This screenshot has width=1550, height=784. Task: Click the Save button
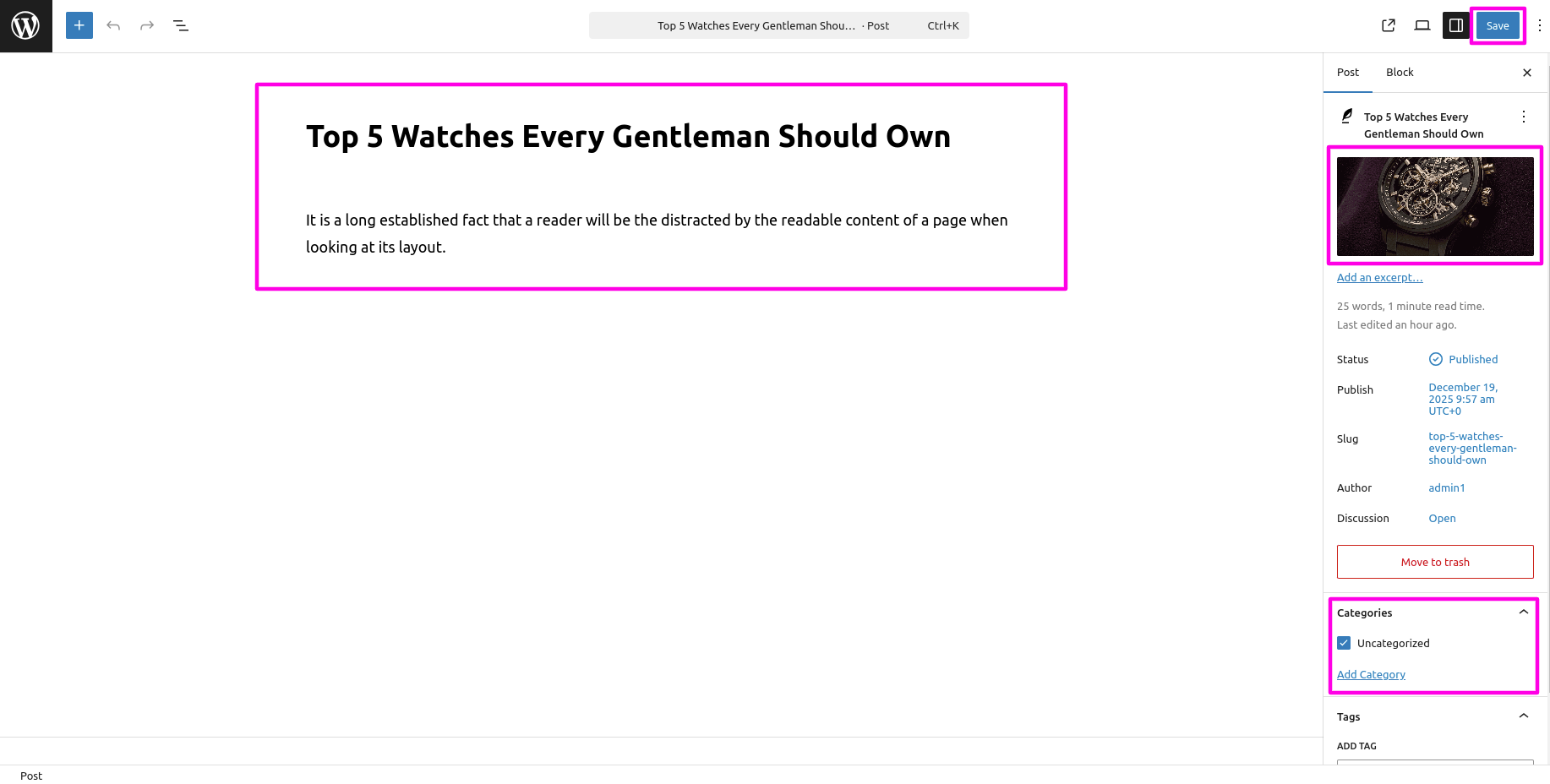pyautogui.click(x=1497, y=25)
